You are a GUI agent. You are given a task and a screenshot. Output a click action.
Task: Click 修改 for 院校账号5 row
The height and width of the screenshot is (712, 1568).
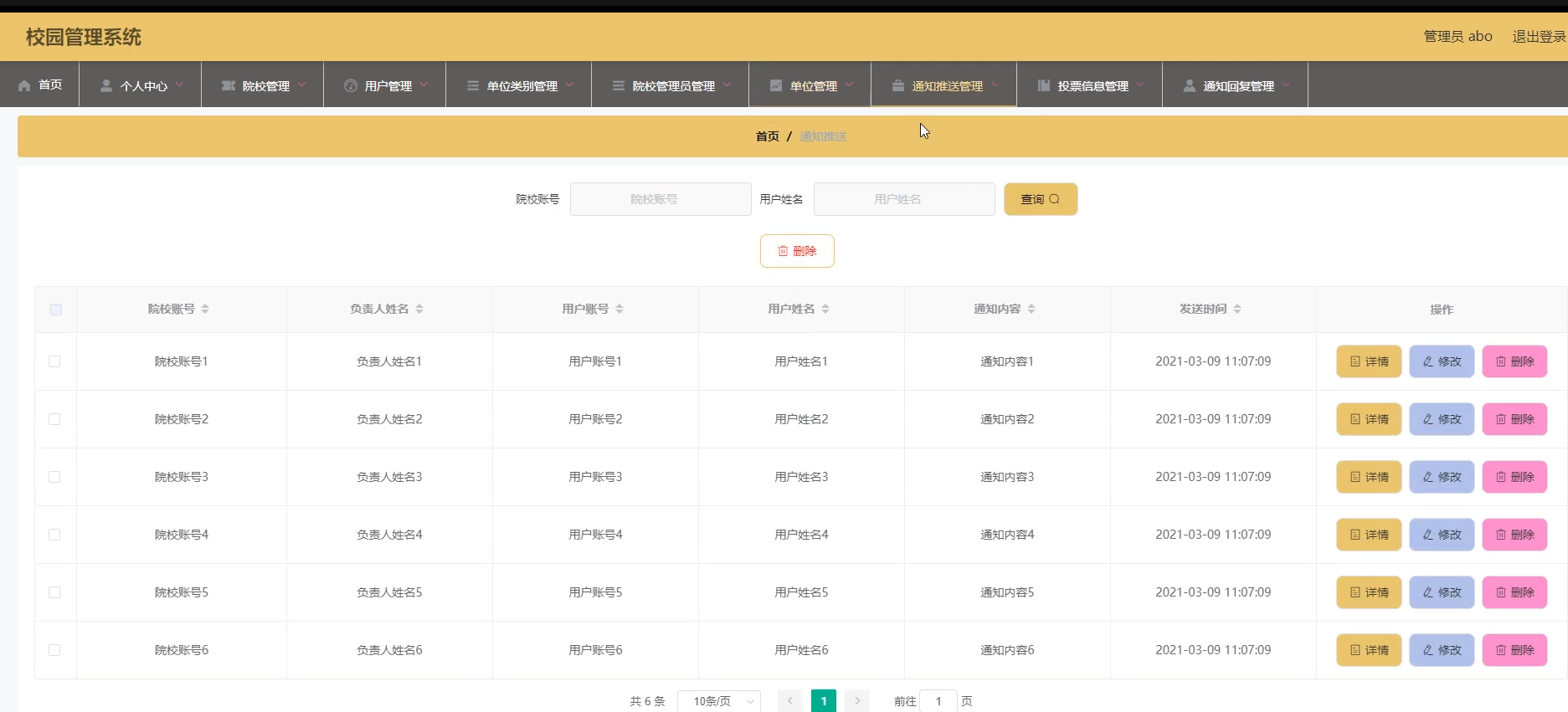click(x=1442, y=592)
